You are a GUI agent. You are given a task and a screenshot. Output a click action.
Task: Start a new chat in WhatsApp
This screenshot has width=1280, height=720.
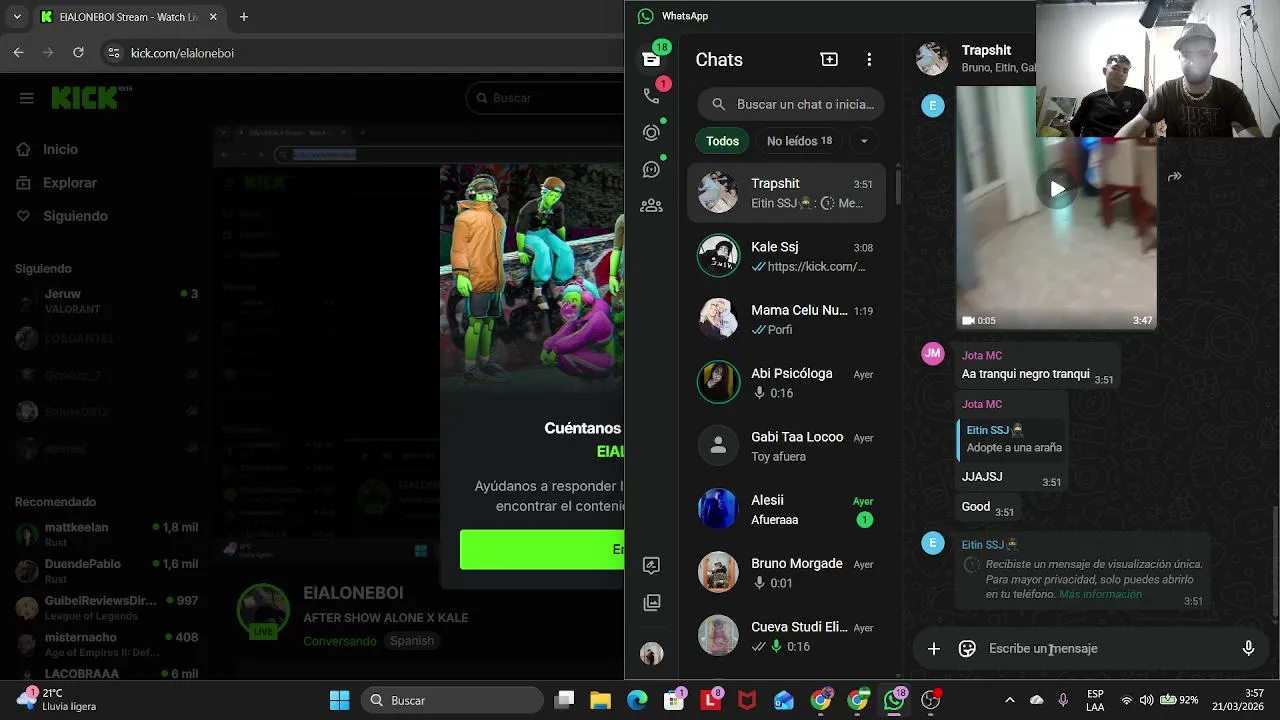tap(829, 59)
